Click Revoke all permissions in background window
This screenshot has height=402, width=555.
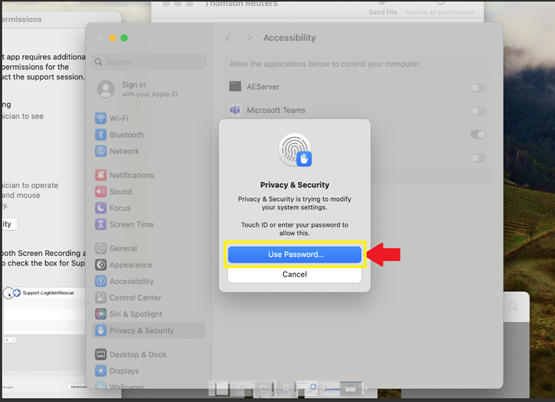[x=440, y=12]
